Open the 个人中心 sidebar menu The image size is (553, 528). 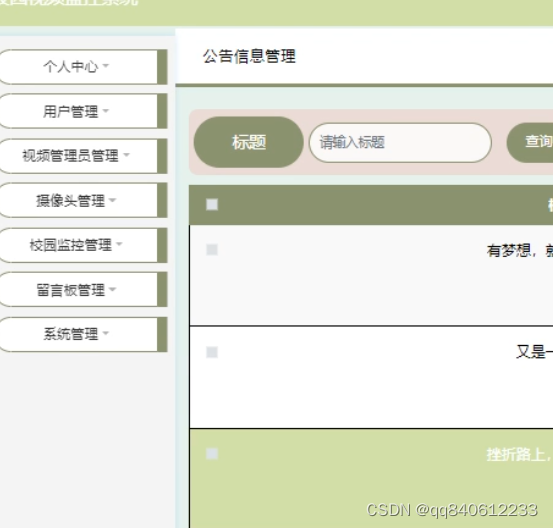[83, 67]
